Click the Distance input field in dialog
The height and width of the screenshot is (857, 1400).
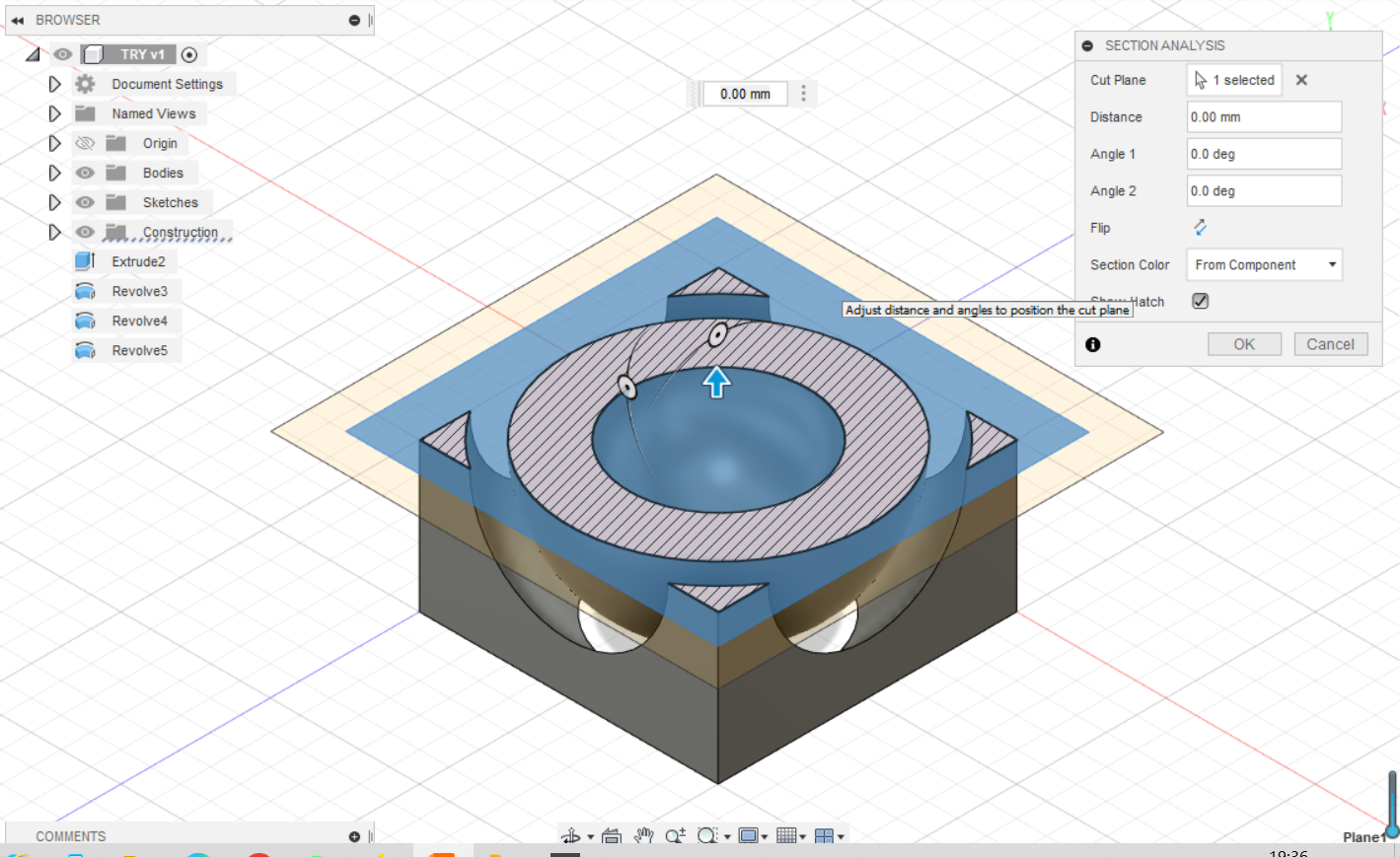pyautogui.click(x=1265, y=116)
